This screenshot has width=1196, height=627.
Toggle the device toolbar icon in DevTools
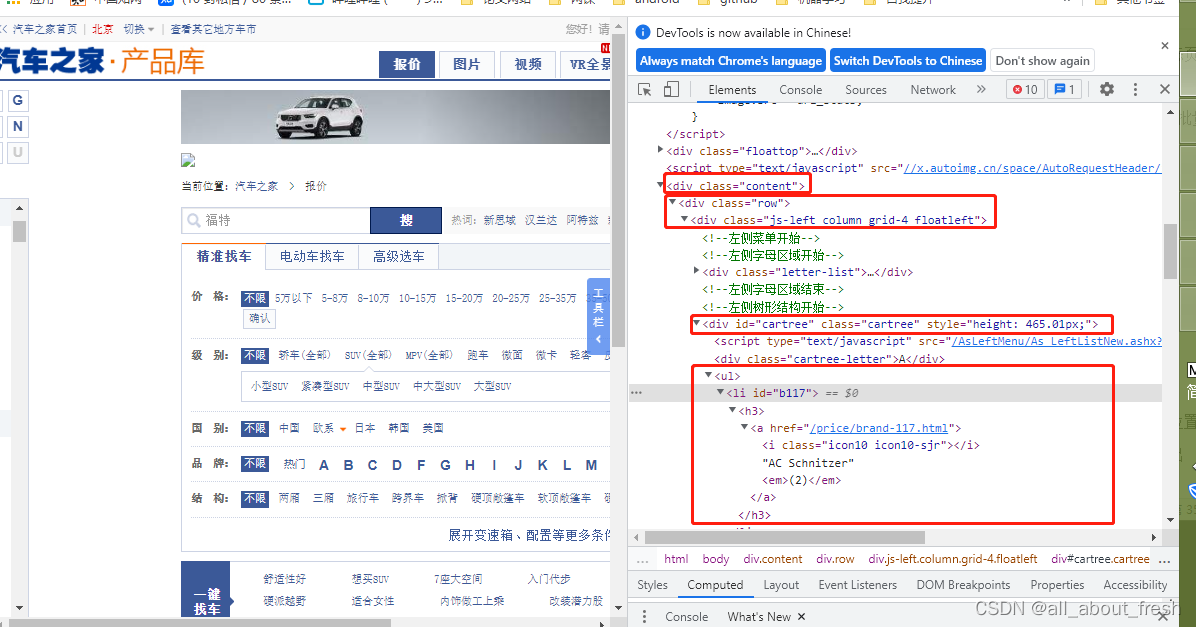tap(671, 89)
